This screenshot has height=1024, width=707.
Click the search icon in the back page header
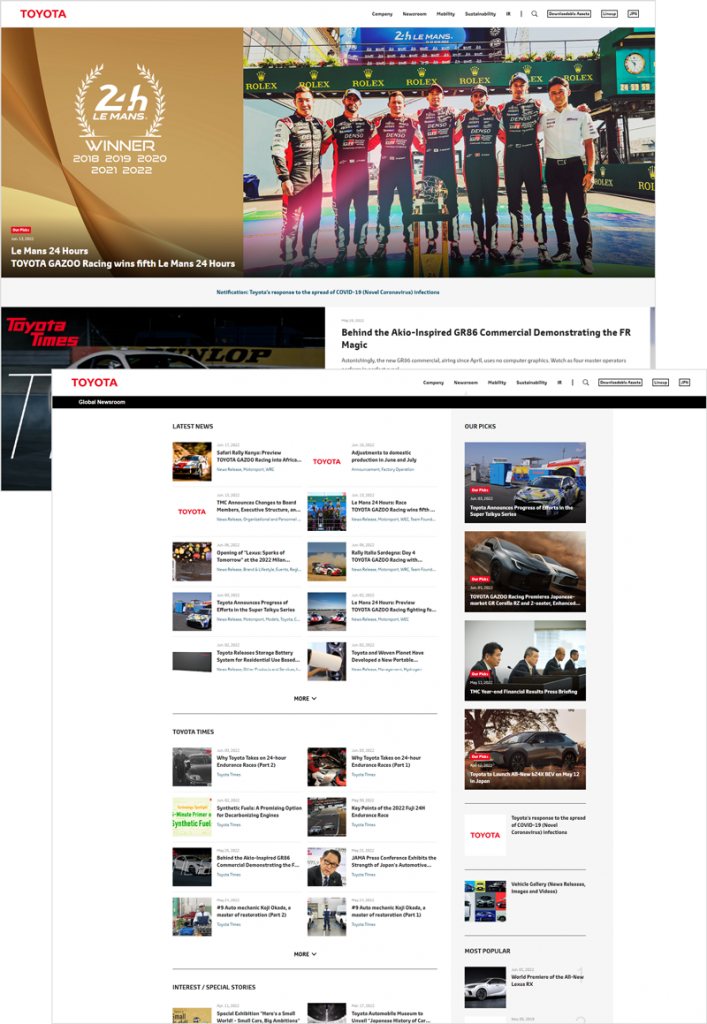[x=534, y=14]
